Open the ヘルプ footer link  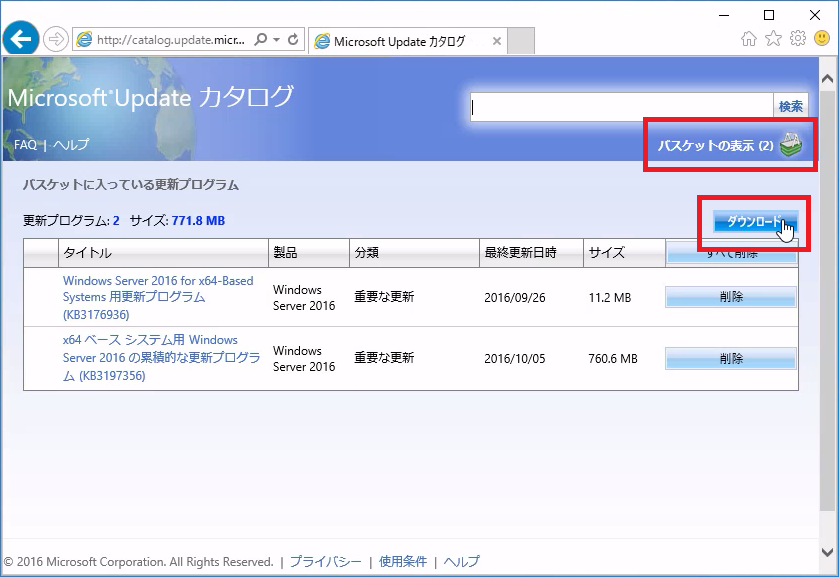pos(461,561)
